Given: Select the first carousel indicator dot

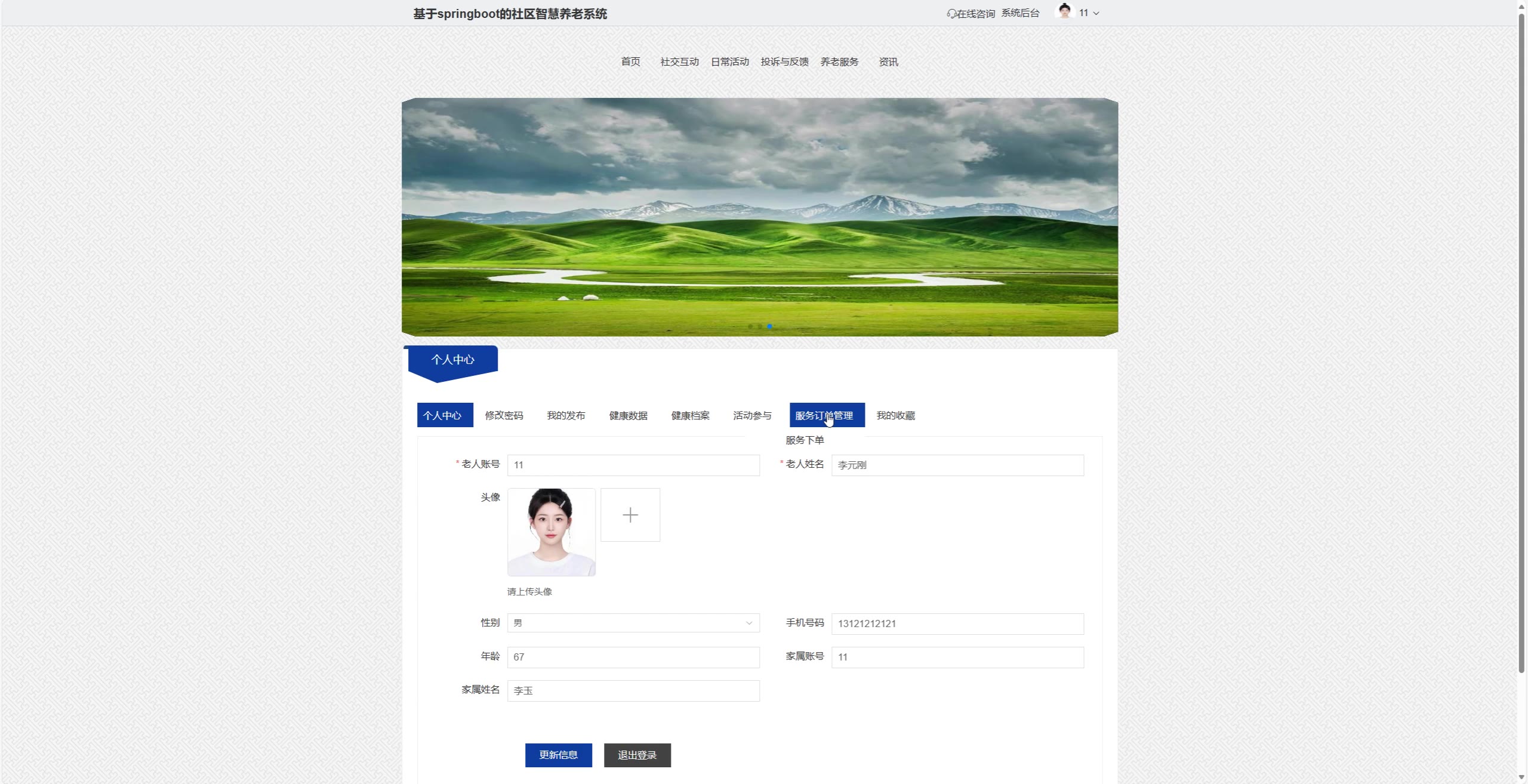Looking at the screenshot, I should coord(750,326).
